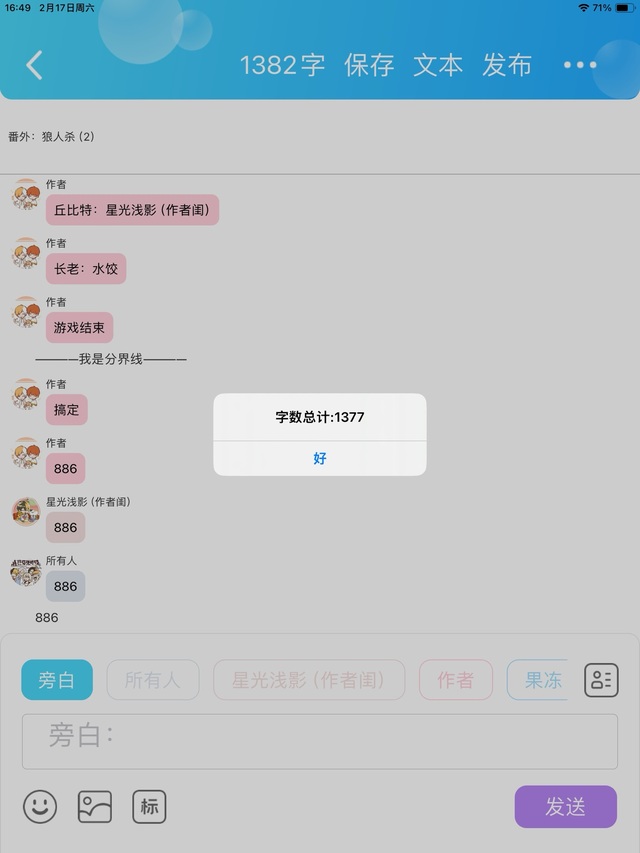Choose the 果冻 role chip
Viewport: 640px width, 853px height.
coord(538,680)
